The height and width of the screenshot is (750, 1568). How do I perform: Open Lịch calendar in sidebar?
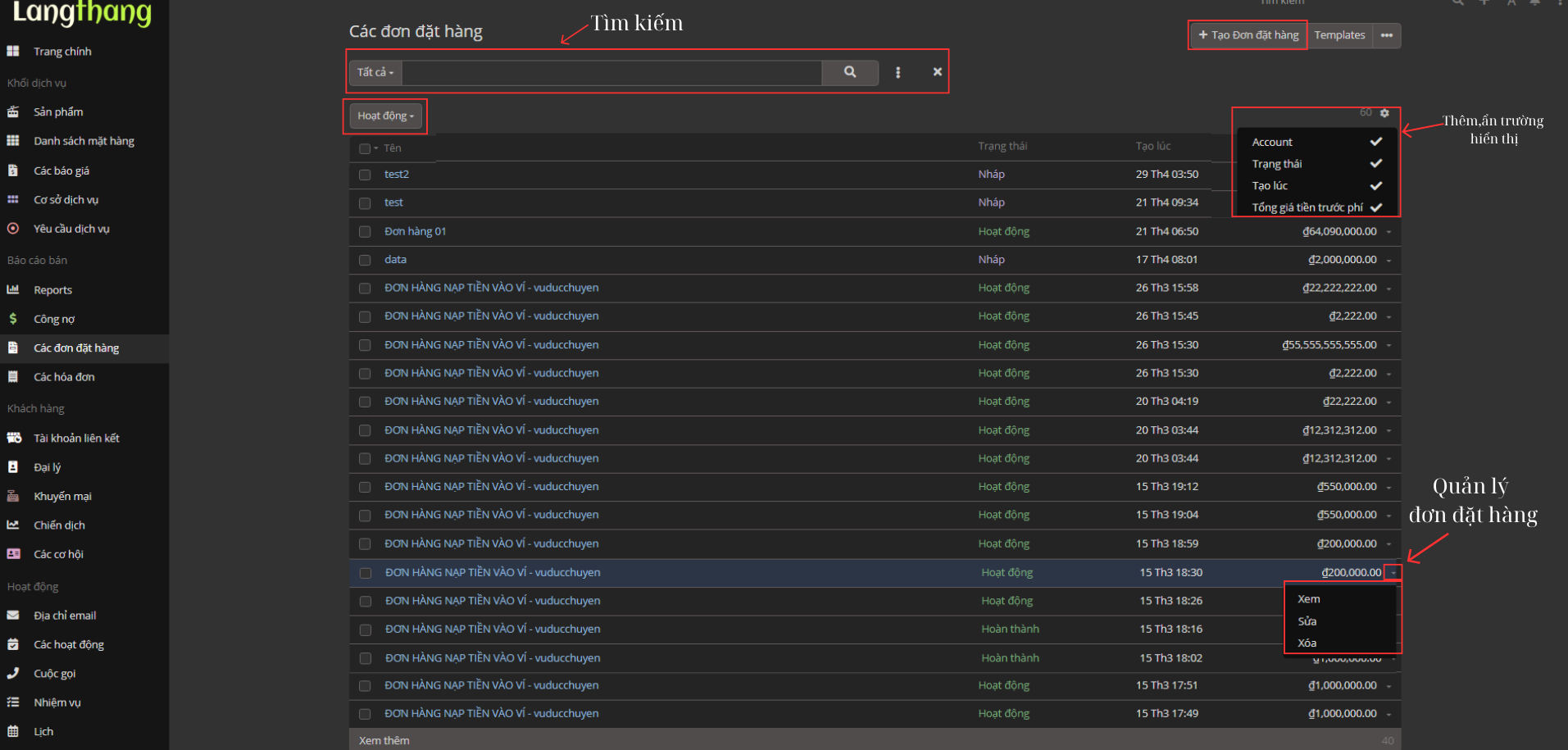tap(43, 731)
